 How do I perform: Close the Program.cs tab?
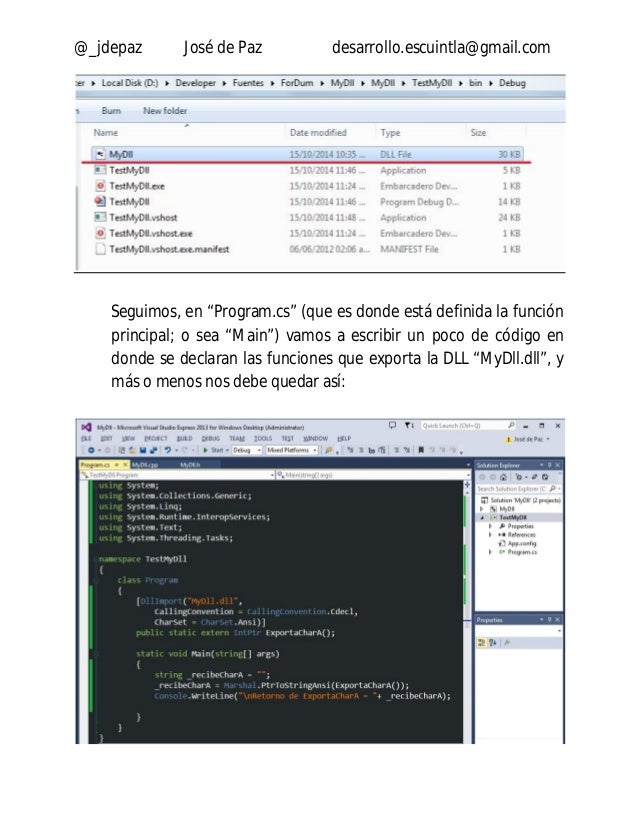tap(125, 465)
